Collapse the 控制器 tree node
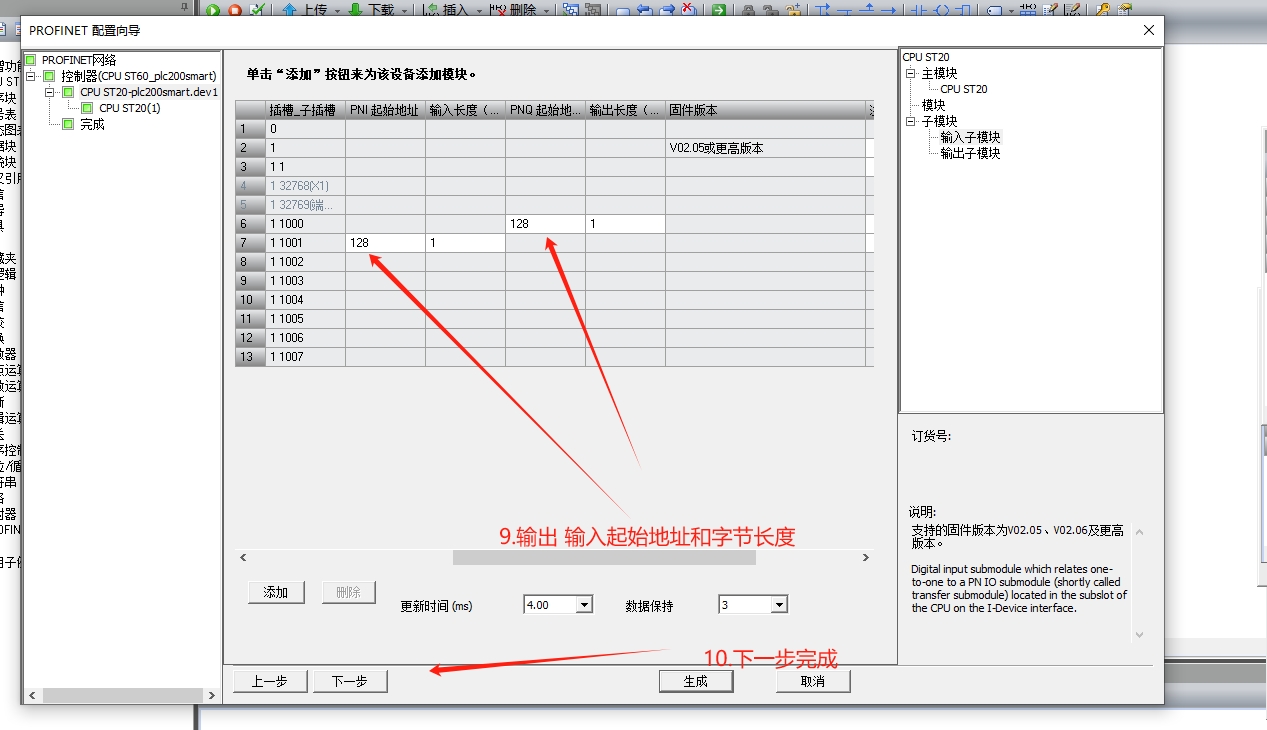 (32, 76)
